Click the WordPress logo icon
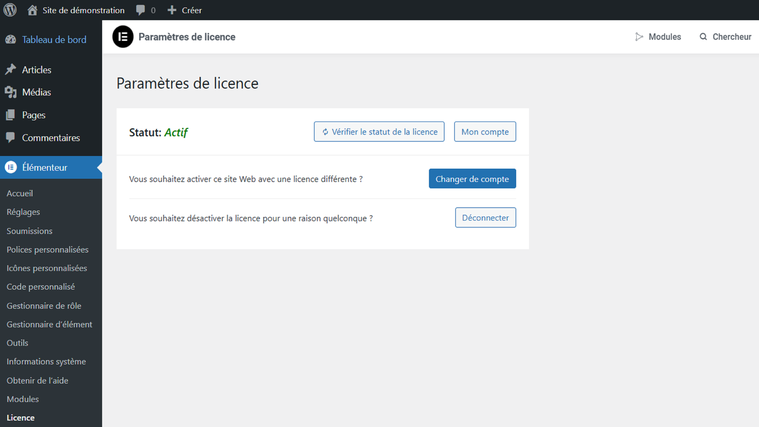759x427 pixels. point(10,10)
